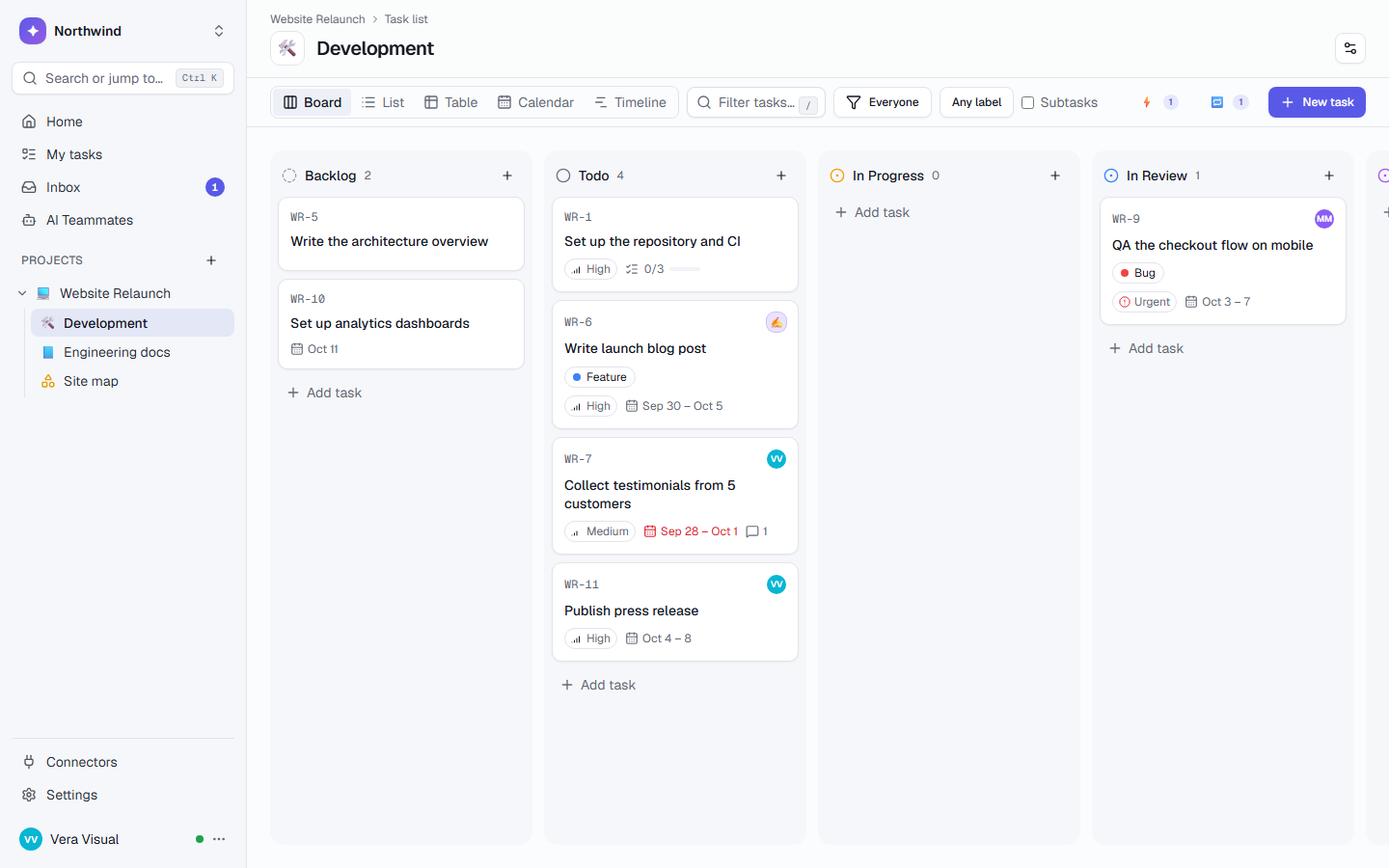Switch to the Calendar view tab
Viewport: 1389px width, 868px height.
(535, 102)
